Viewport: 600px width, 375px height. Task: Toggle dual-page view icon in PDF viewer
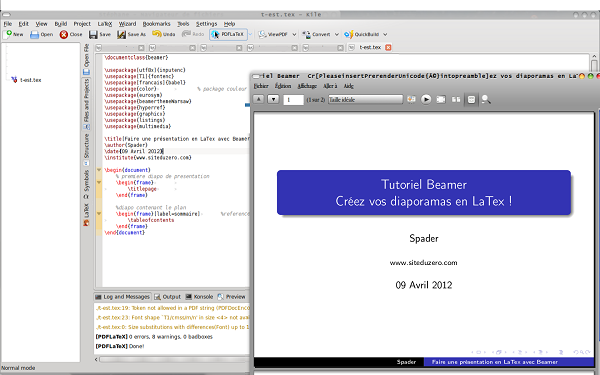pos(456,99)
